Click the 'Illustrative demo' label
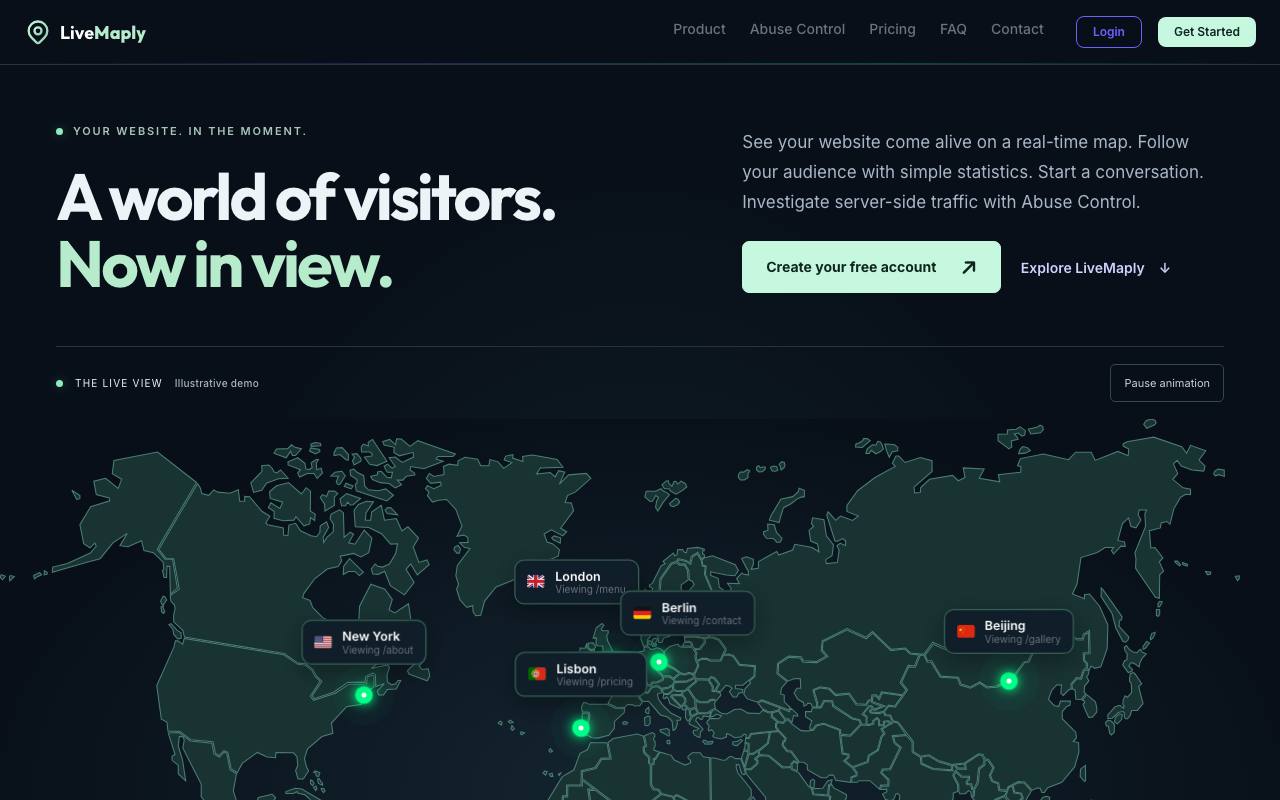 [x=216, y=383]
